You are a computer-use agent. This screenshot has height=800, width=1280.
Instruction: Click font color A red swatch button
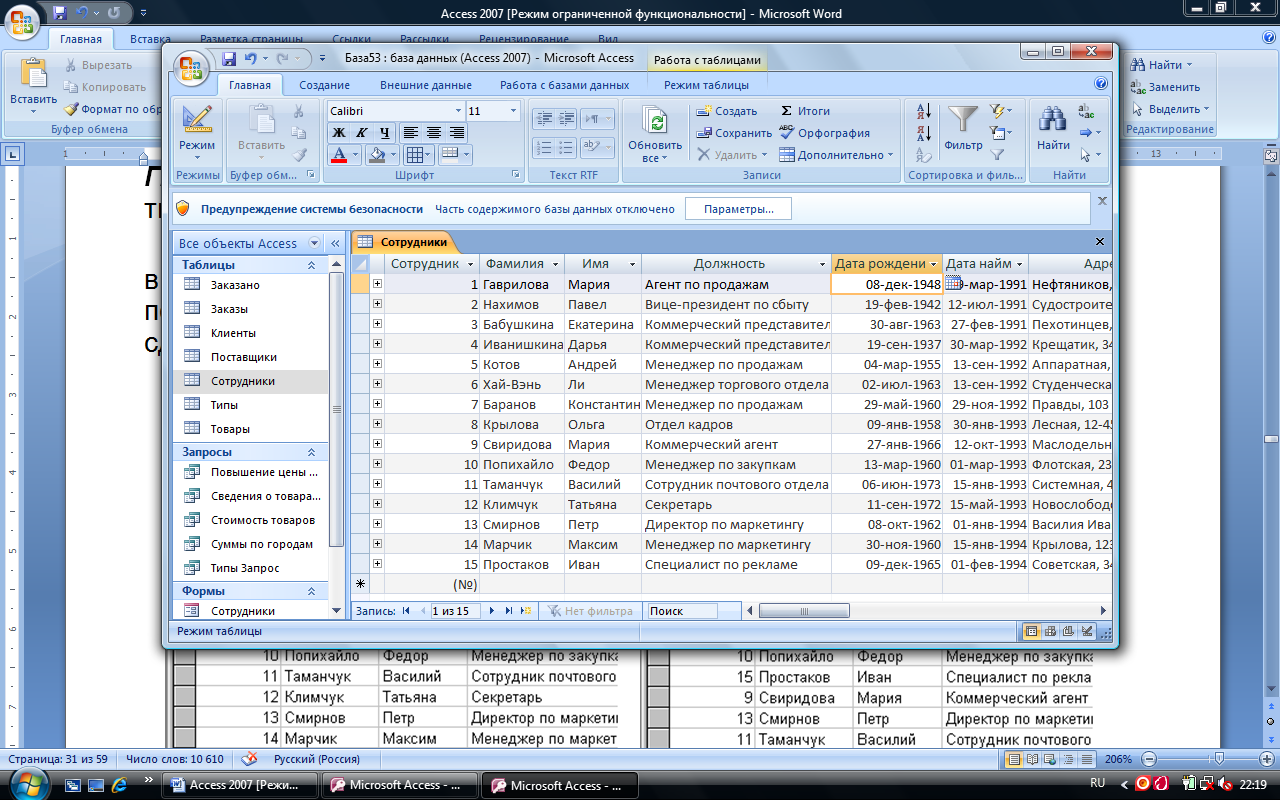[338, 155]
